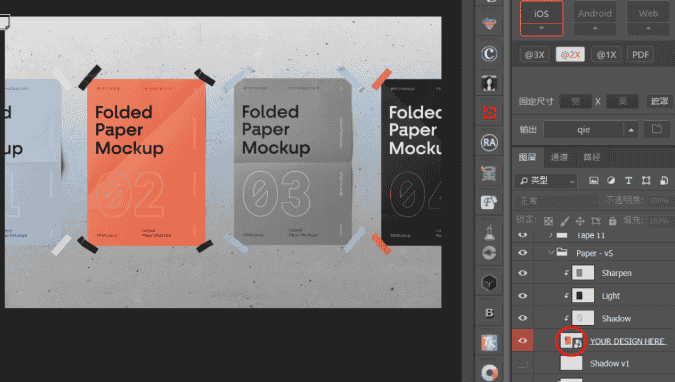Expand the iOS options chevron
The image size is (675, 382).
(x=541, y=28)
